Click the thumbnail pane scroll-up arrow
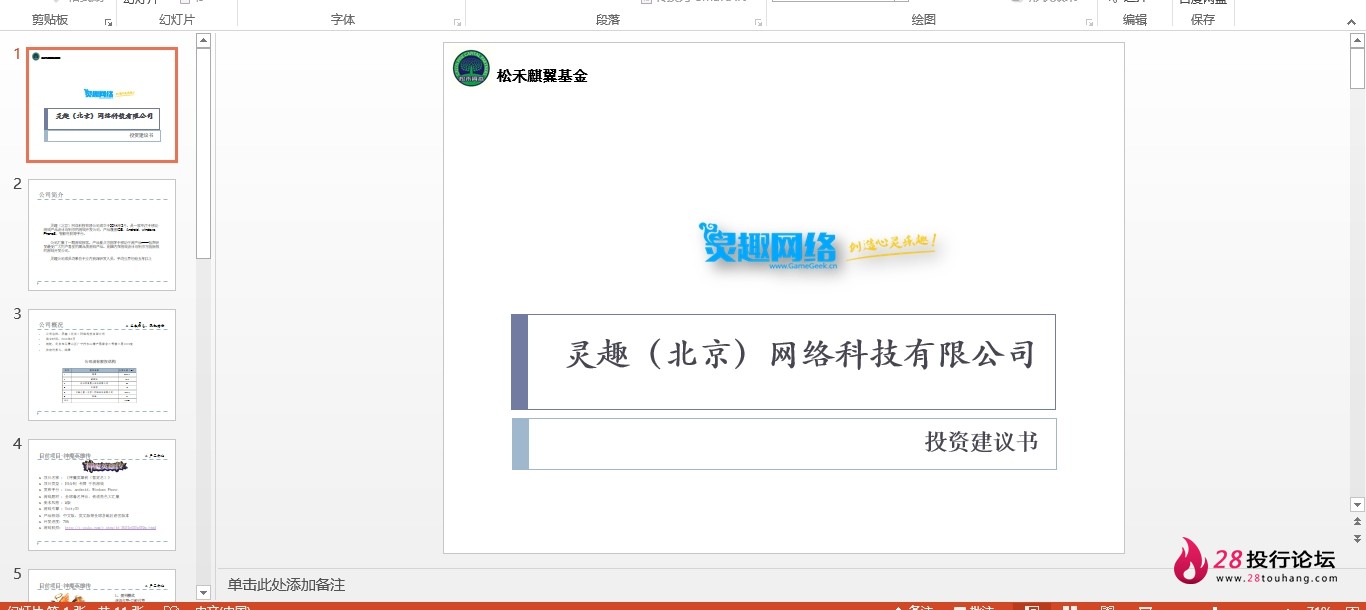This screenshot has height=610, width=1366. tap(203, 41)
